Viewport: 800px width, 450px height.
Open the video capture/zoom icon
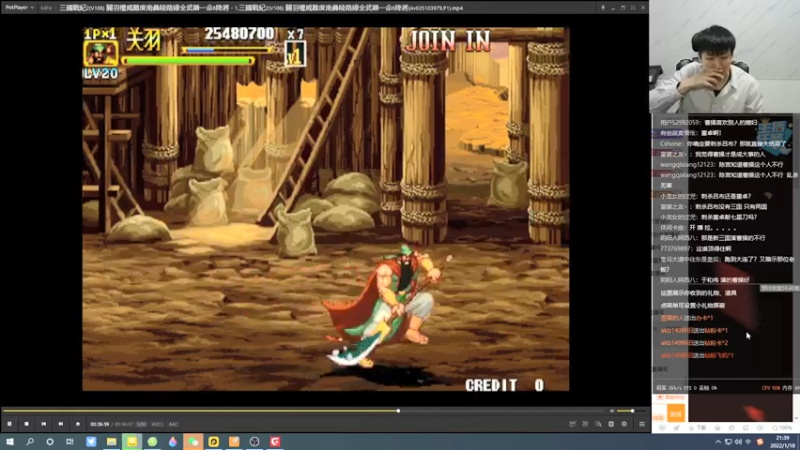click(598, 424)
